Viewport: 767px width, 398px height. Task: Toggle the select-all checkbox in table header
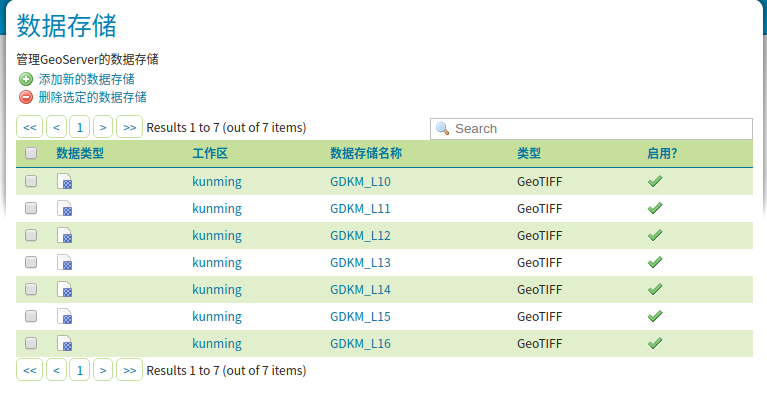click(31, 153)
